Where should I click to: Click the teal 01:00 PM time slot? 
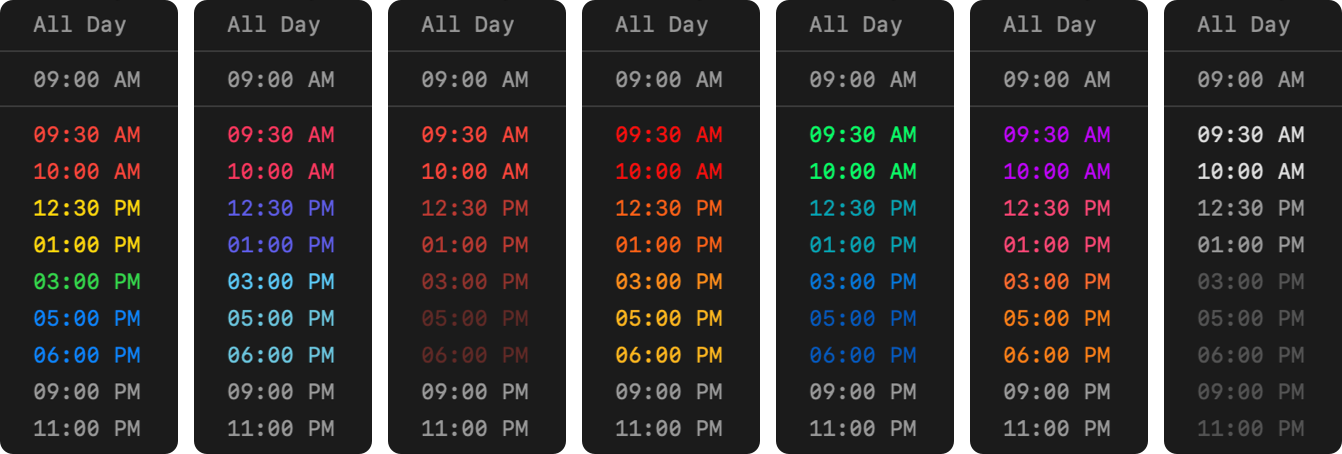[x=862, y=245]
